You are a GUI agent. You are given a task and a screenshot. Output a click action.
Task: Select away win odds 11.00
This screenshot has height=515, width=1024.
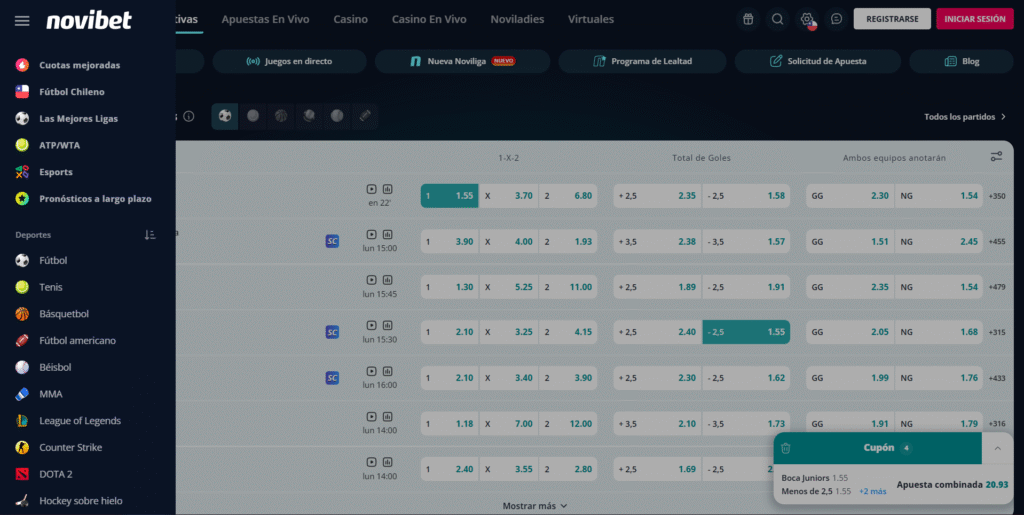pyautogui.click(x=568, y=287)
